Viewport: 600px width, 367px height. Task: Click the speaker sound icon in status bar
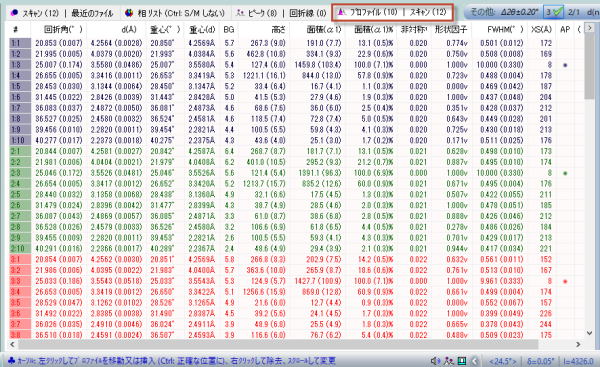(x=435, y=361)
